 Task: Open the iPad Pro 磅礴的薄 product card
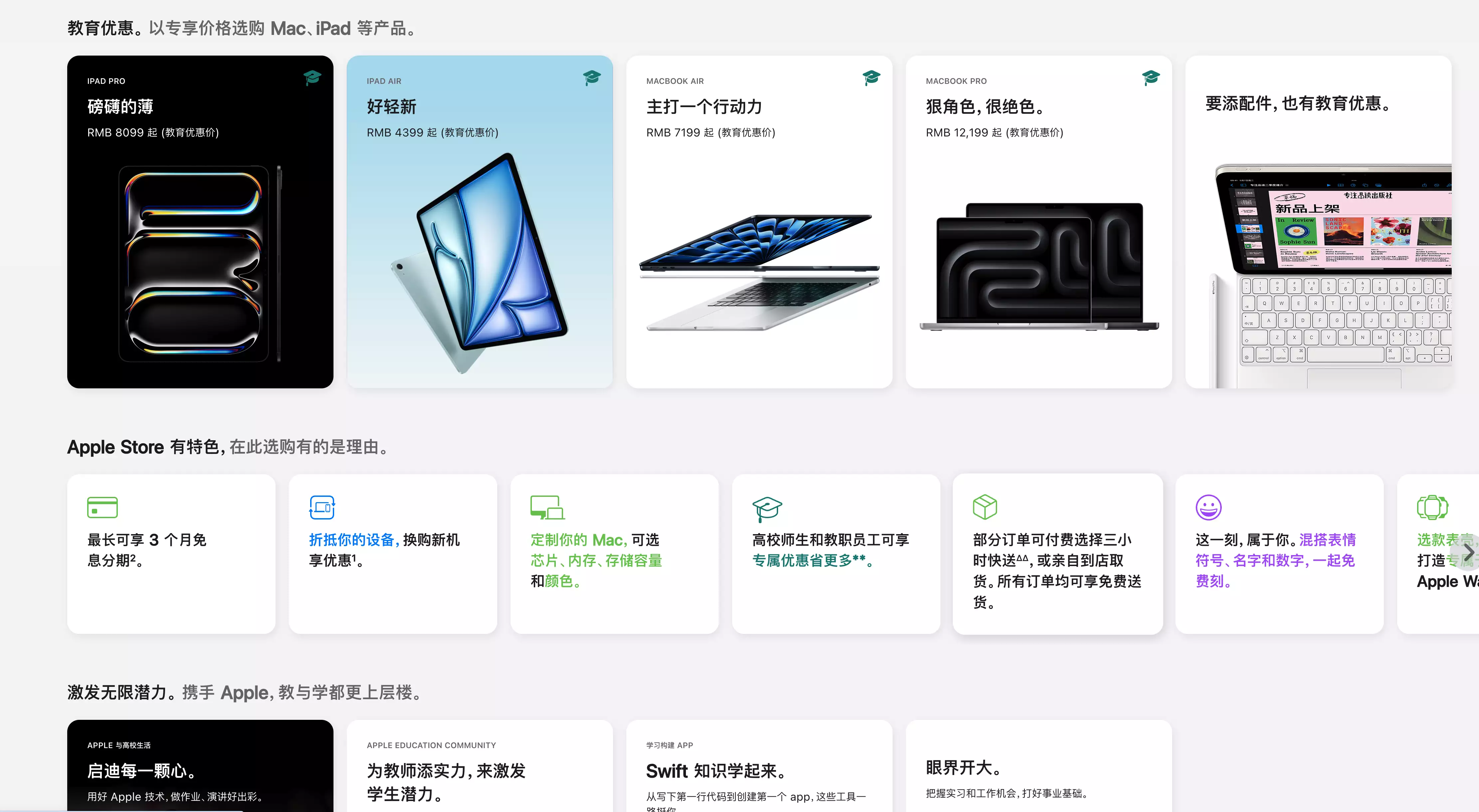point(200,222)
